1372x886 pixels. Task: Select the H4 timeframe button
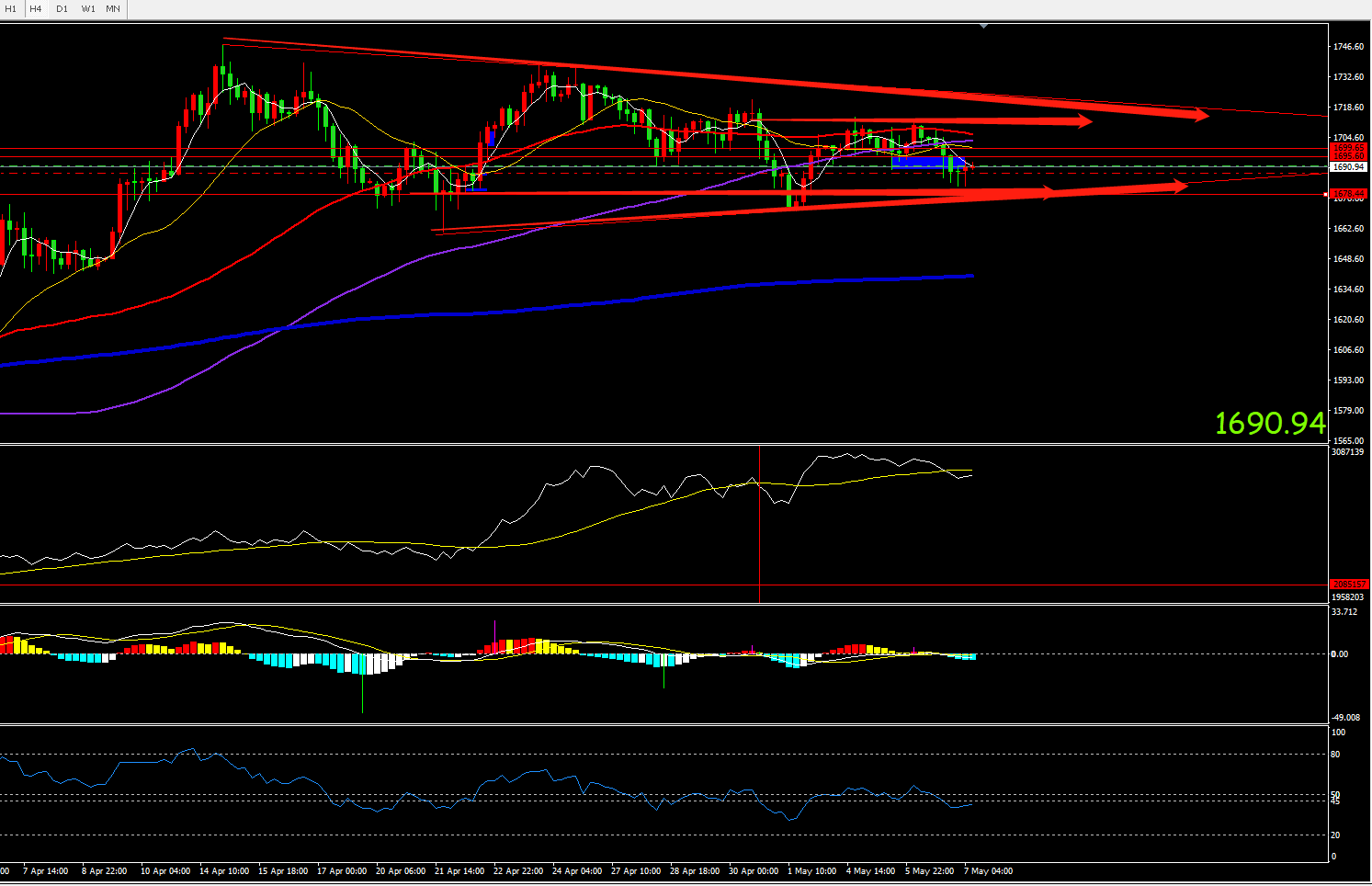36,8
